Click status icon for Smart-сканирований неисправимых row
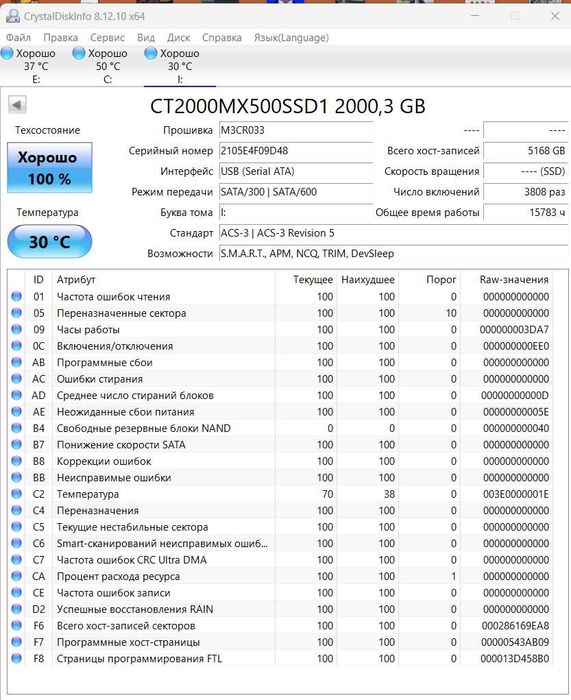 (x=17, y=543)
